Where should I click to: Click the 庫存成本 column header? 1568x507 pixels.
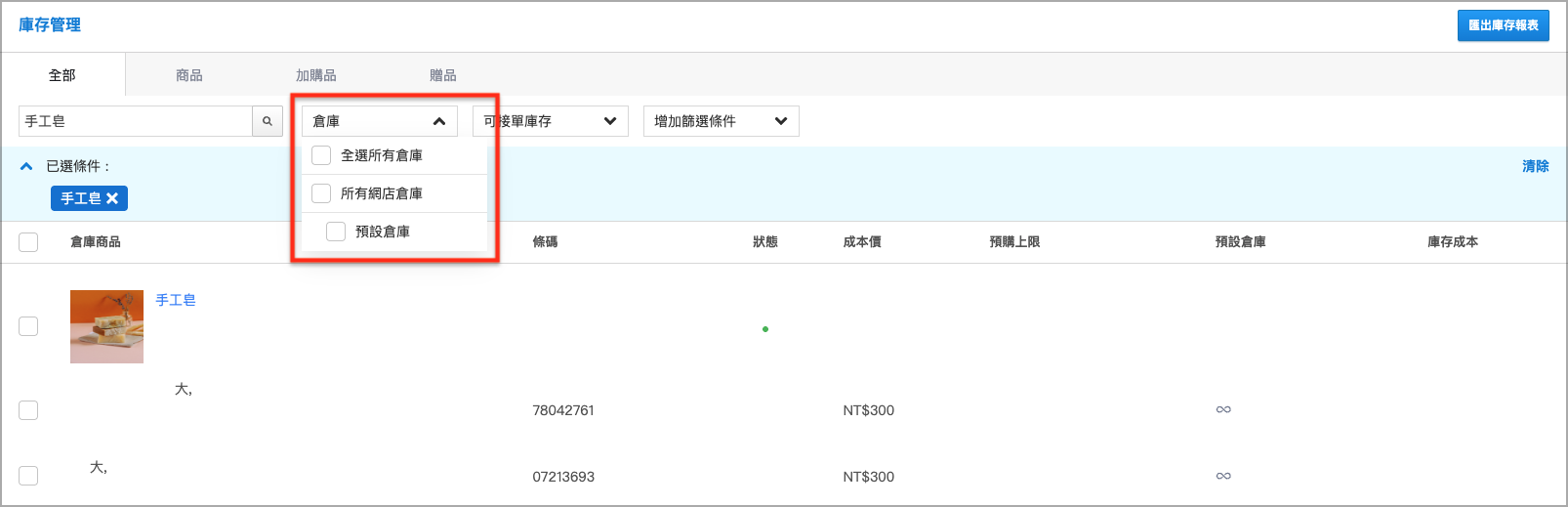point(1453,242)
